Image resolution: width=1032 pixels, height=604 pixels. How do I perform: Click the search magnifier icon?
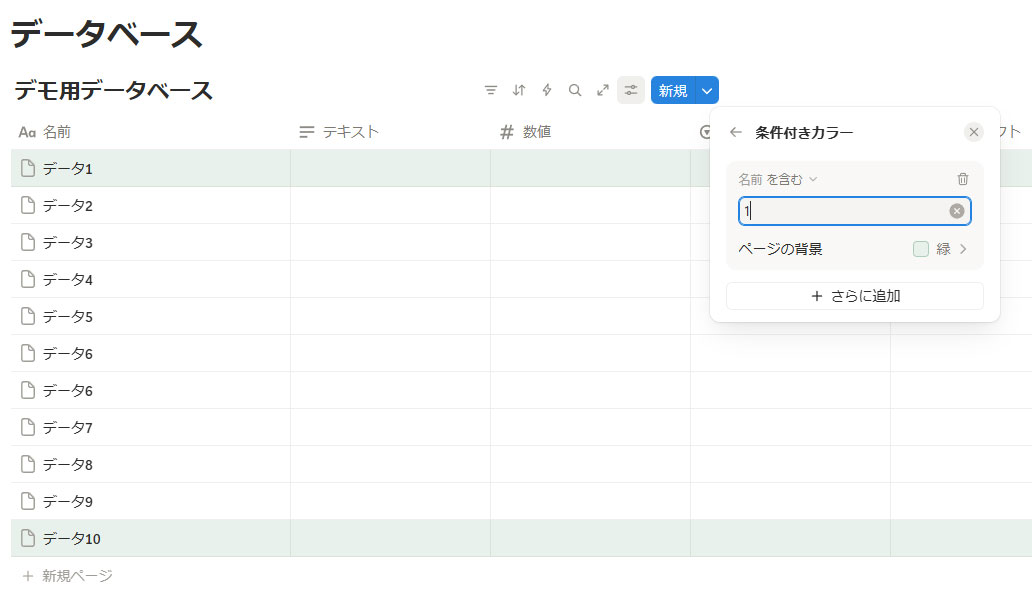coord(575,90)
